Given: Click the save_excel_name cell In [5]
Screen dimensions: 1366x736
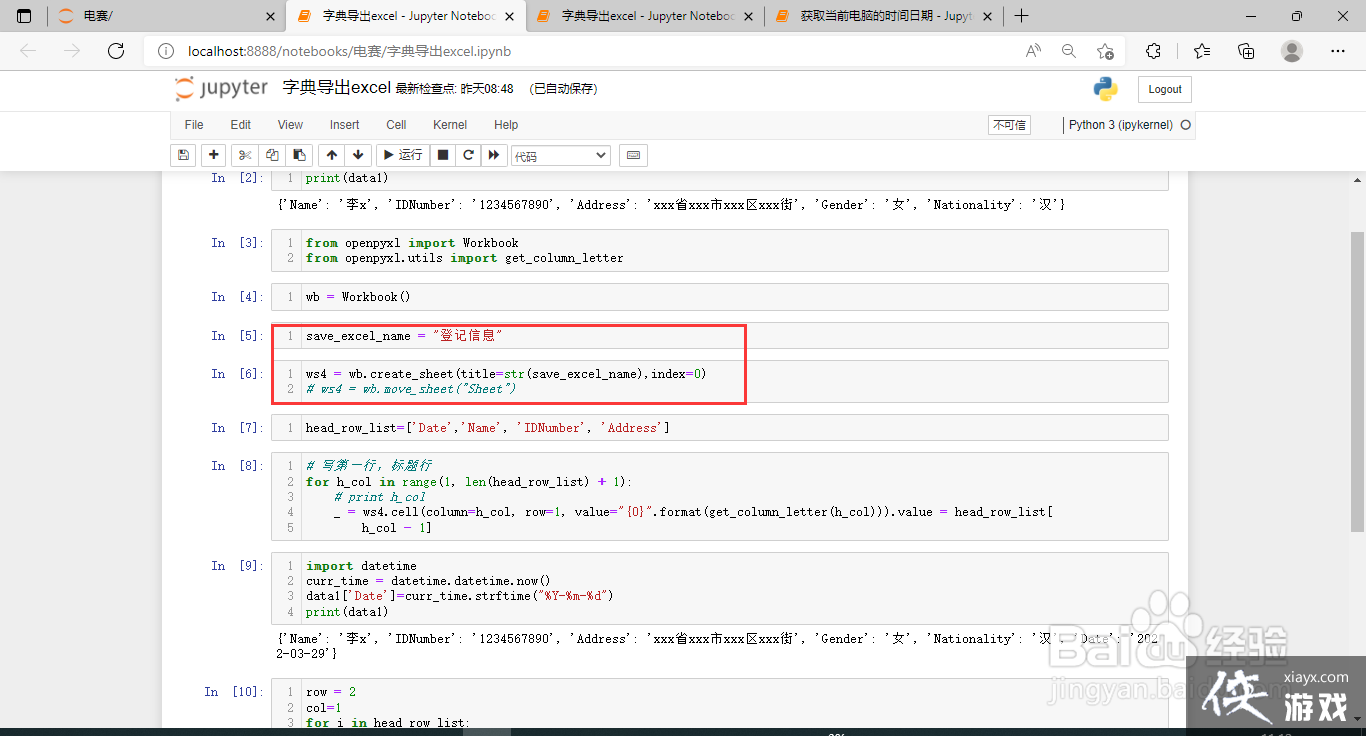Looking at the screenshot, I should tap(720, 336).
